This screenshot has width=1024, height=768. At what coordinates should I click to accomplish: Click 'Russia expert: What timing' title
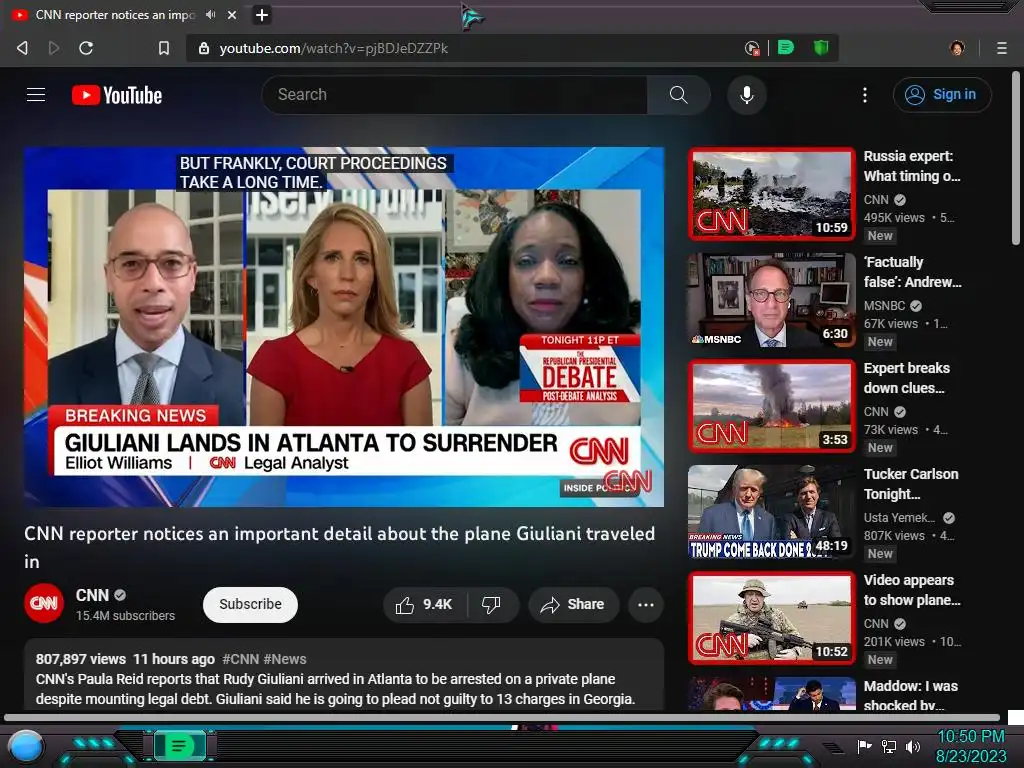tap(912, 166)
